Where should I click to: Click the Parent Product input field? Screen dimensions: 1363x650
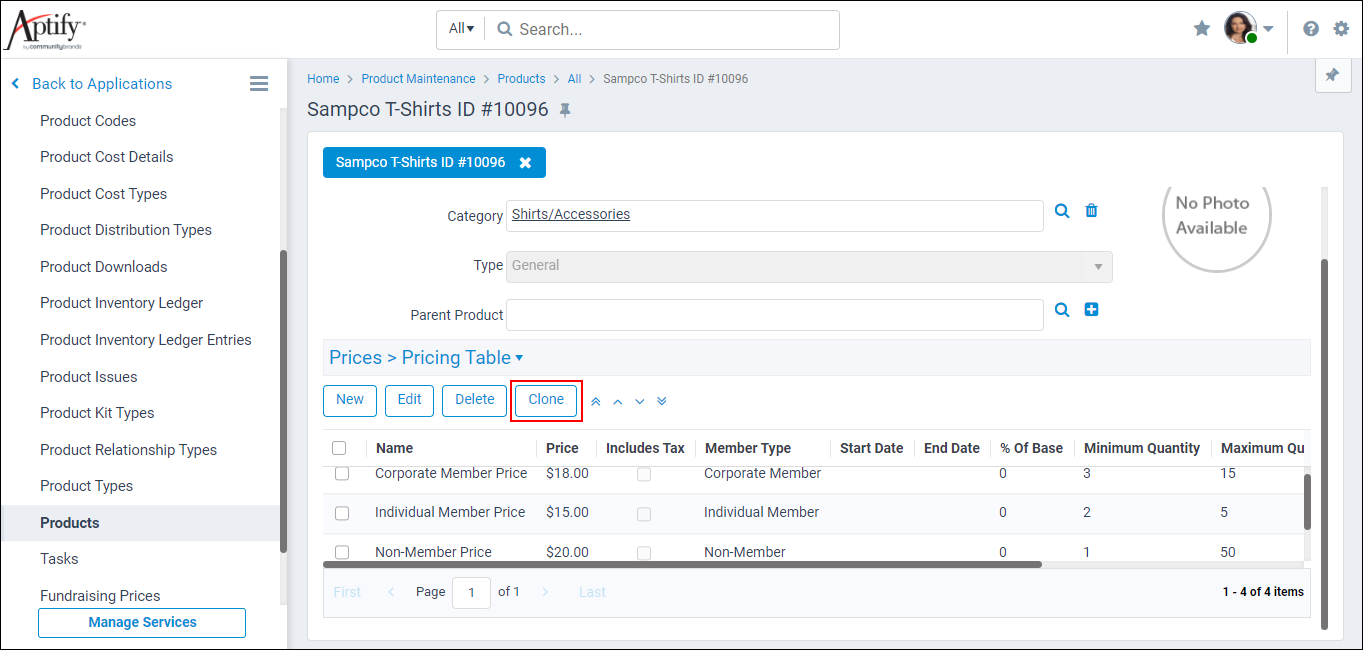coord(775,315)
